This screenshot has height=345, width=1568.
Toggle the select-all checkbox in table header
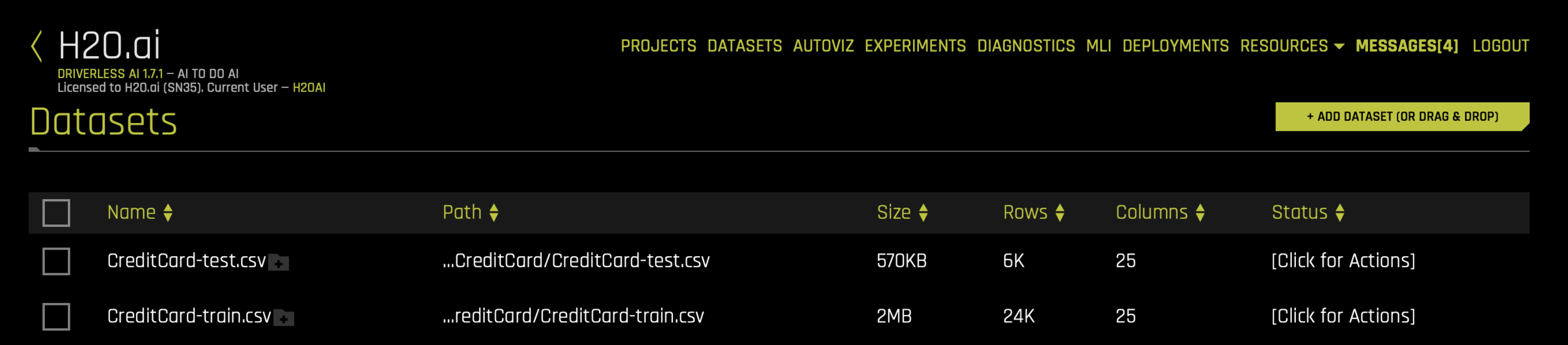tap(57, 212)
